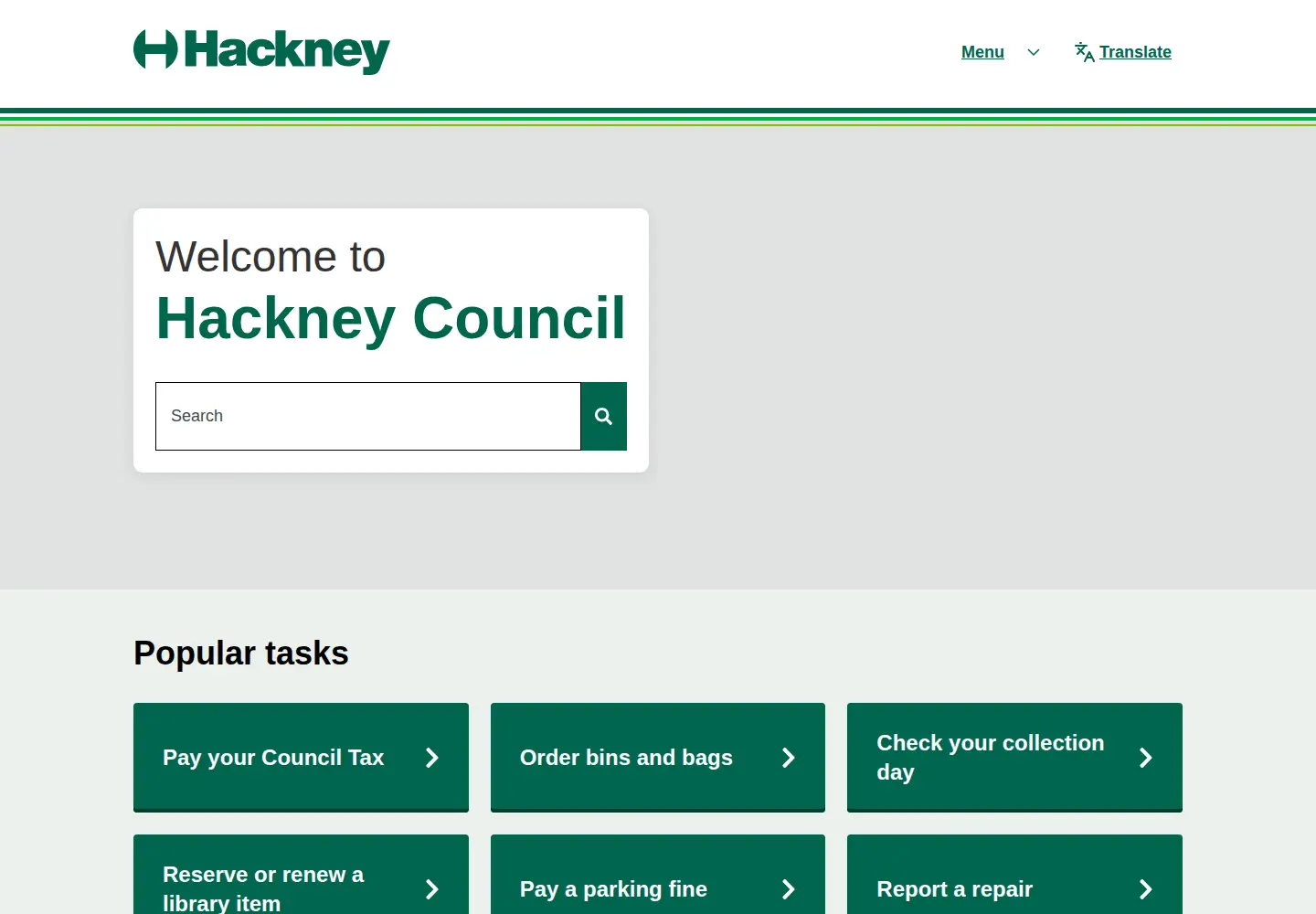The width and height of the screenshot is (1316, 914).
Task: Click the 'Hackney Council' heading text
Action: (391, 319)
